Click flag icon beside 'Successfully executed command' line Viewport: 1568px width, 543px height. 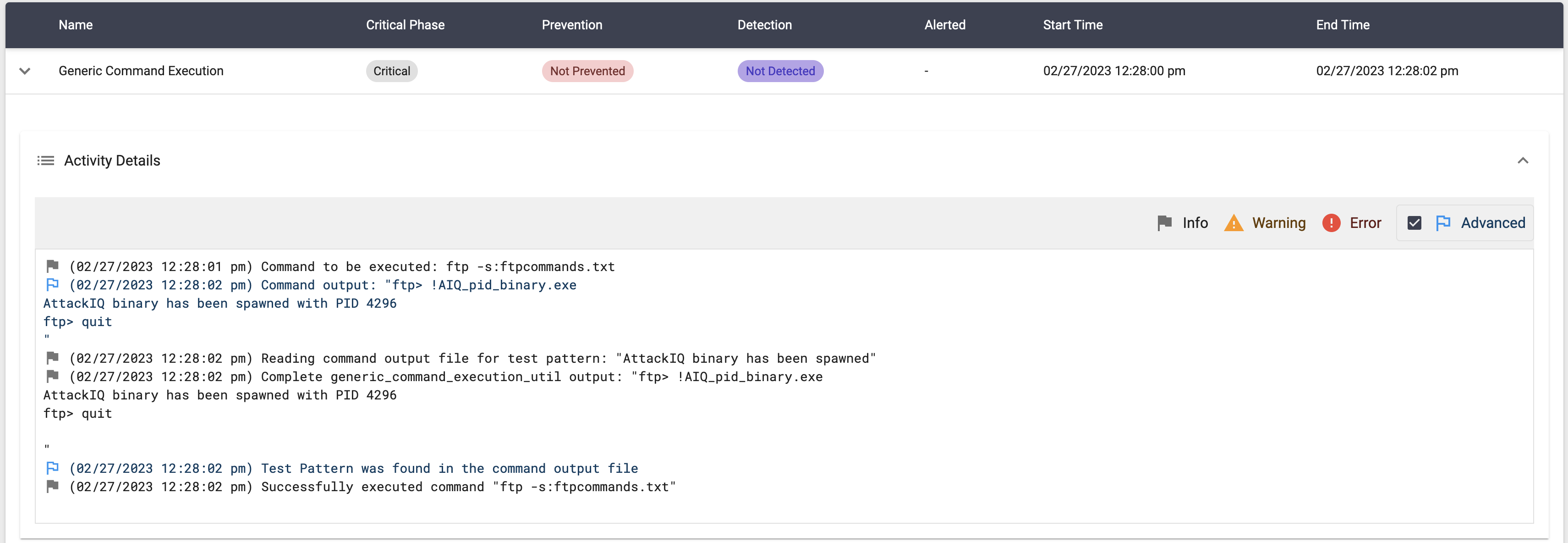click(52, 486)
